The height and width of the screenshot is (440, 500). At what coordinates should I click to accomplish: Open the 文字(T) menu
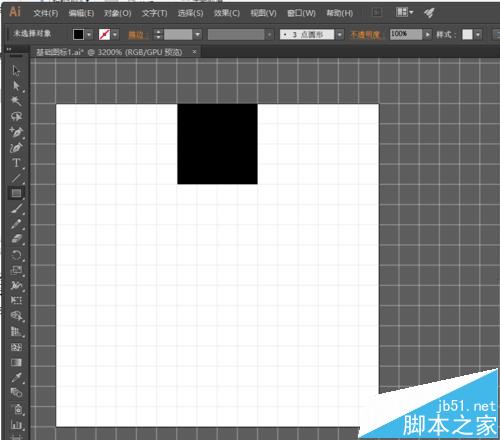(x=154, y=13)
